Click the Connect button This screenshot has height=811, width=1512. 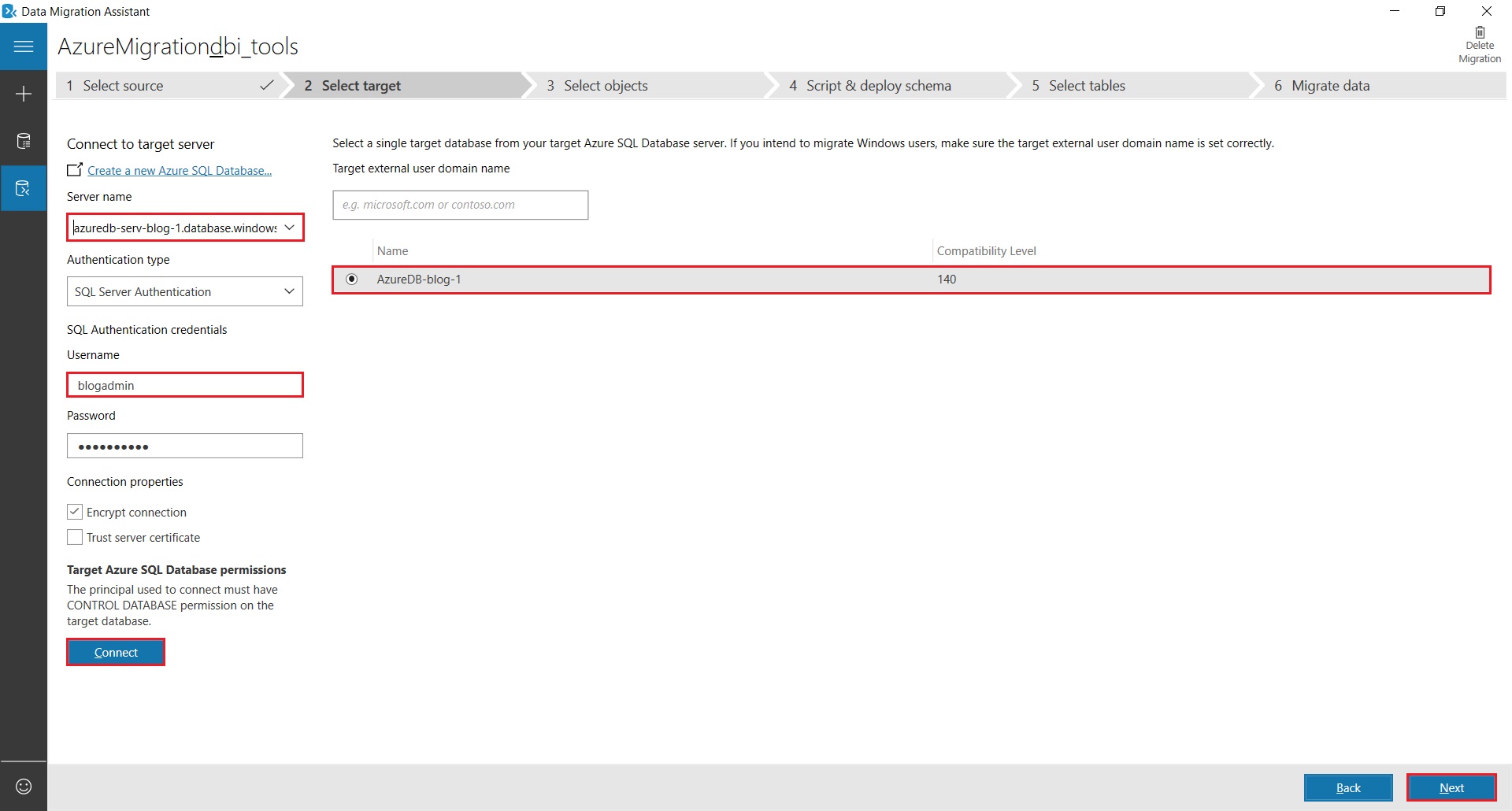[116, 652]
